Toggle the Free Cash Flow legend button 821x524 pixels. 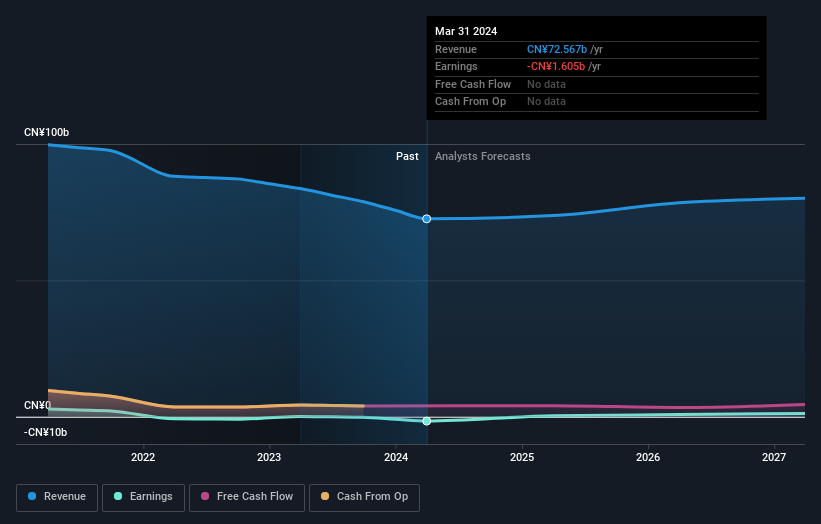[x=247, y=497]
